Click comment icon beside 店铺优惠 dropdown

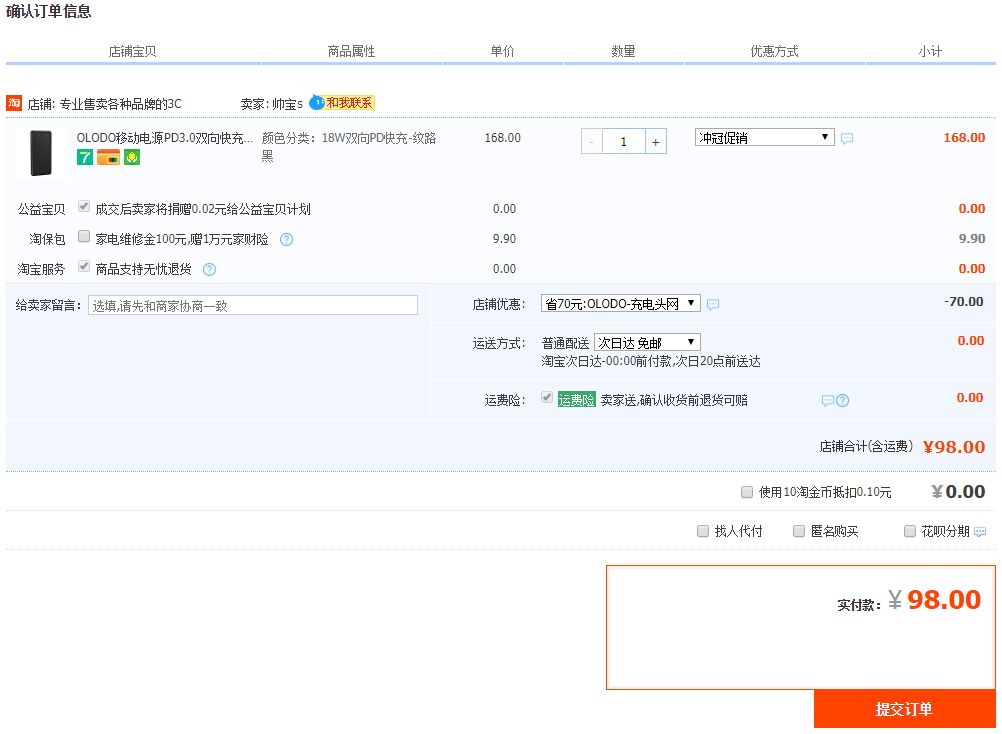pos(713,304)
